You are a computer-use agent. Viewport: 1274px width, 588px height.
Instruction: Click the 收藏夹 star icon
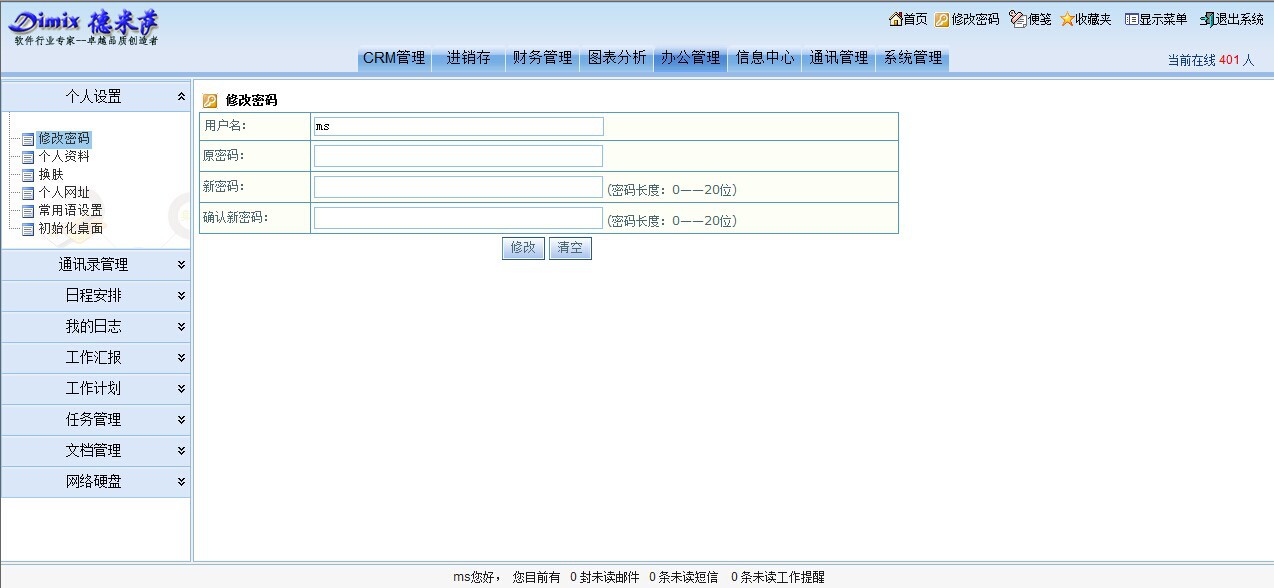click(1067, 19)
